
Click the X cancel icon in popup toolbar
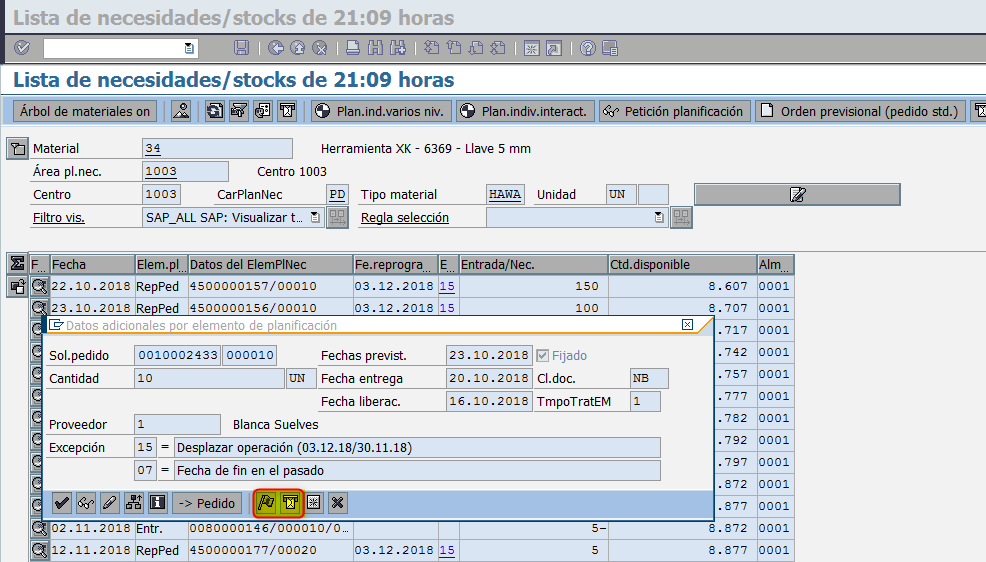pyautogui.click(x=338, y=503)
